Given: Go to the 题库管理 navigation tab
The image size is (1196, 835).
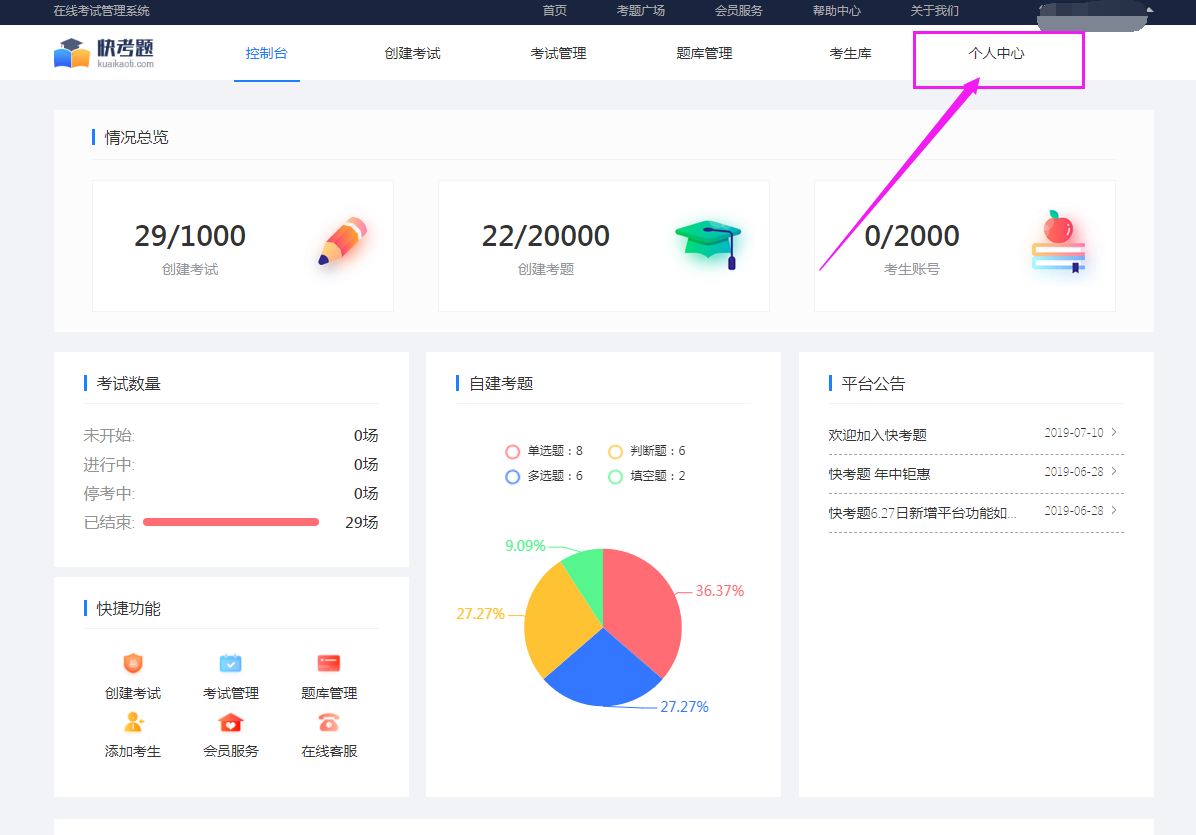Looking at the screenshot, I should click(704, 54).
